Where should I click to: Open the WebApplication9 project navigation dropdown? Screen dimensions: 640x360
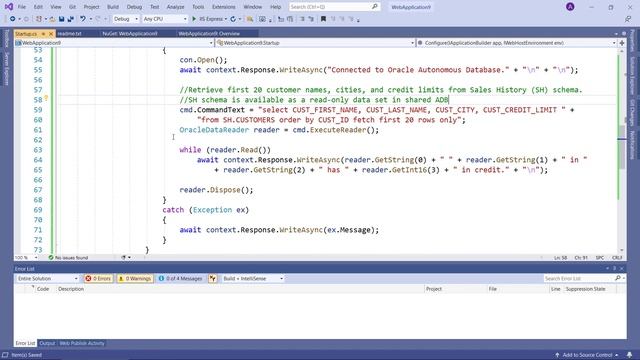click(114, 43)
